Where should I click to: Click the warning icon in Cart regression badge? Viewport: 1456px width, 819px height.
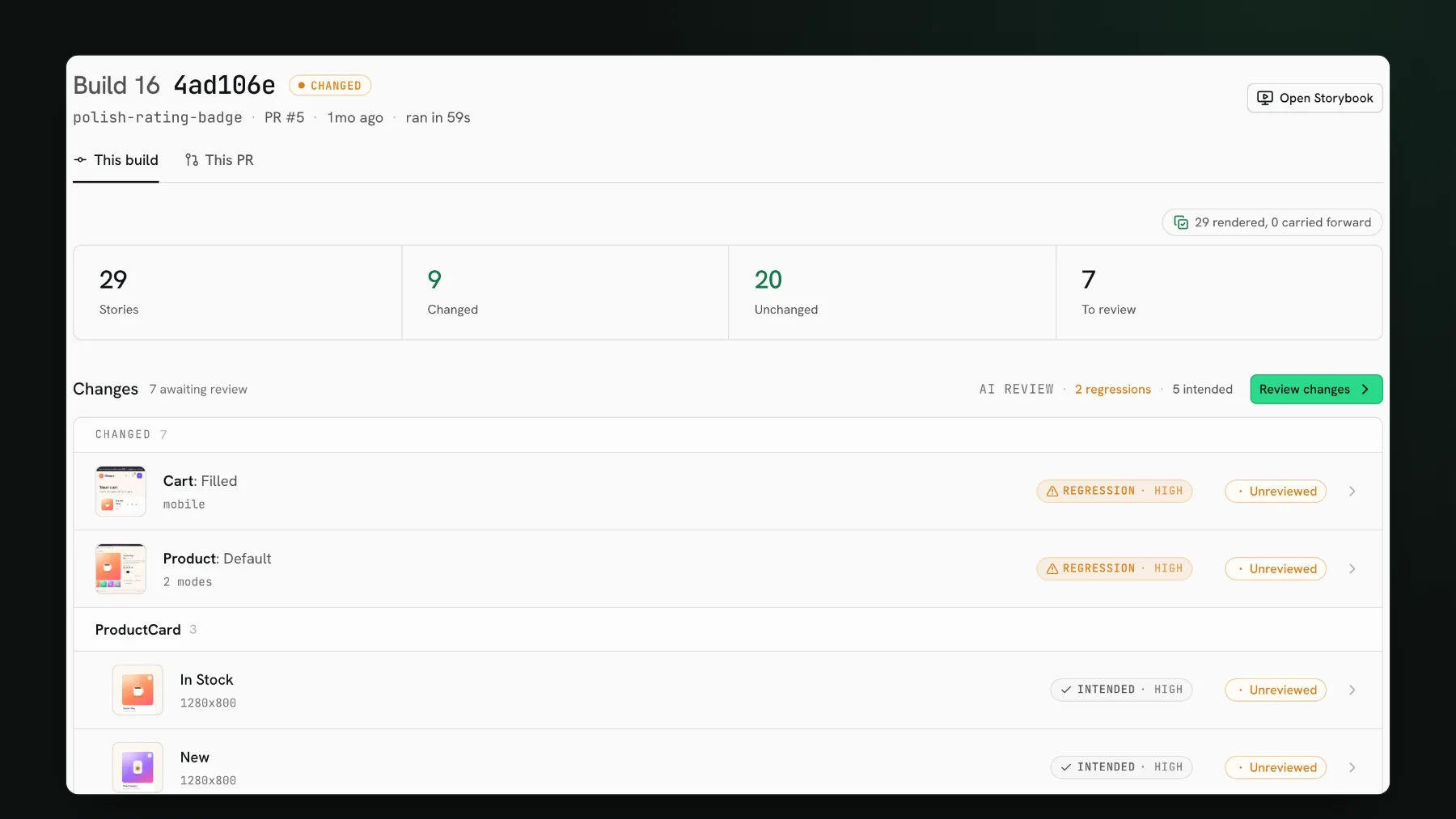coord(1052,492)
